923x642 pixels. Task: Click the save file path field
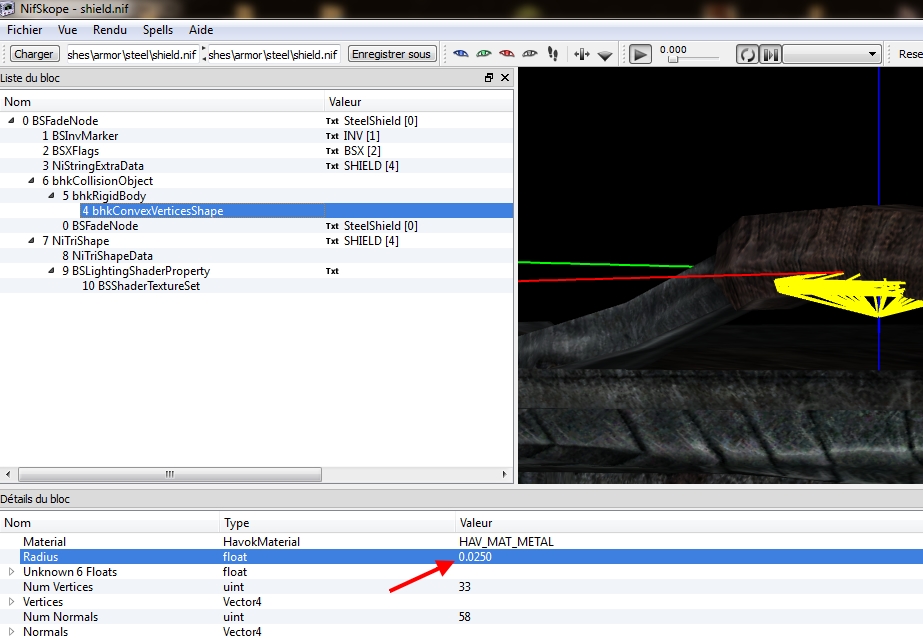pos(274,55)
